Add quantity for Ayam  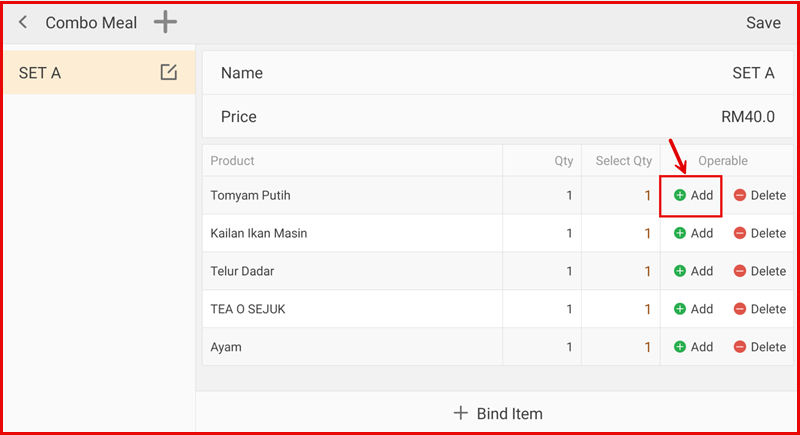tap(693, 347)
